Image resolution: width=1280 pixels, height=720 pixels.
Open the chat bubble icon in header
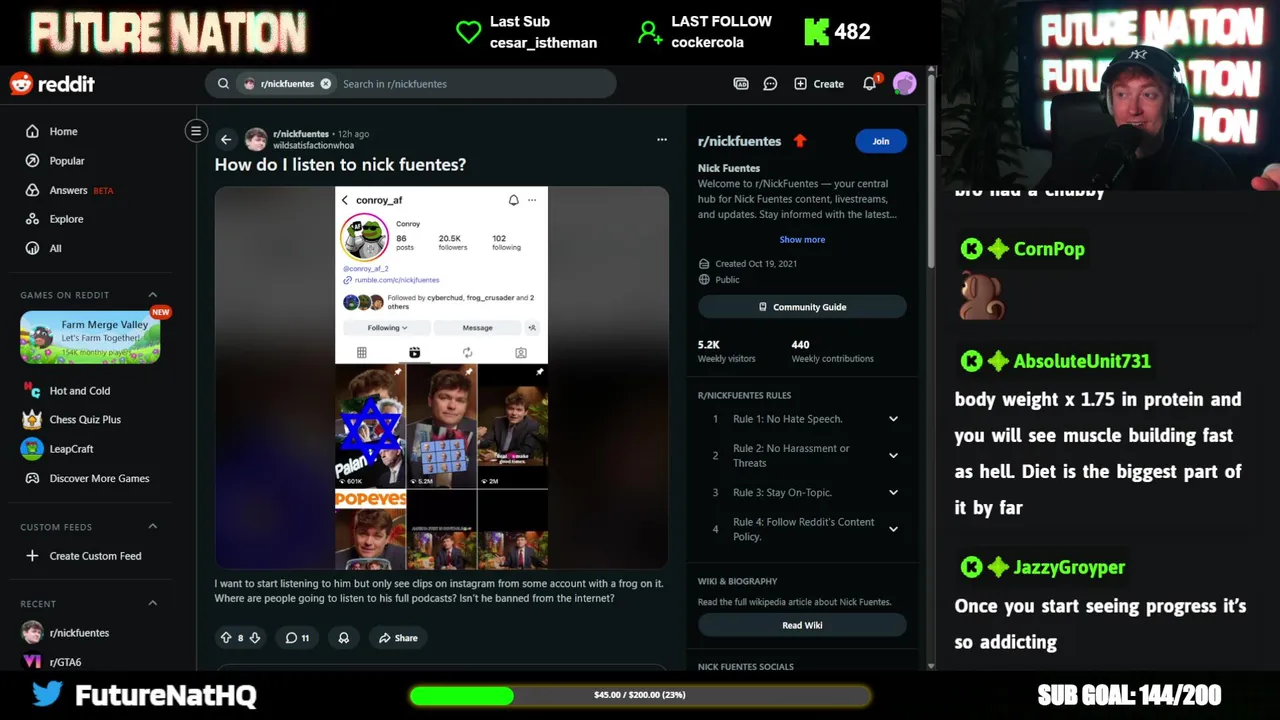coord(770,84)
